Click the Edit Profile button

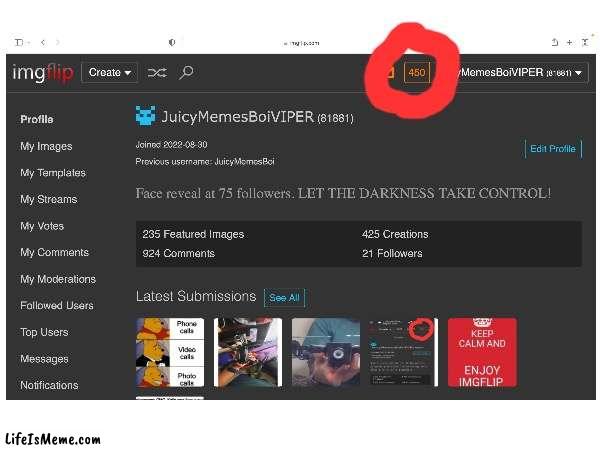click(x=553, y=149)
